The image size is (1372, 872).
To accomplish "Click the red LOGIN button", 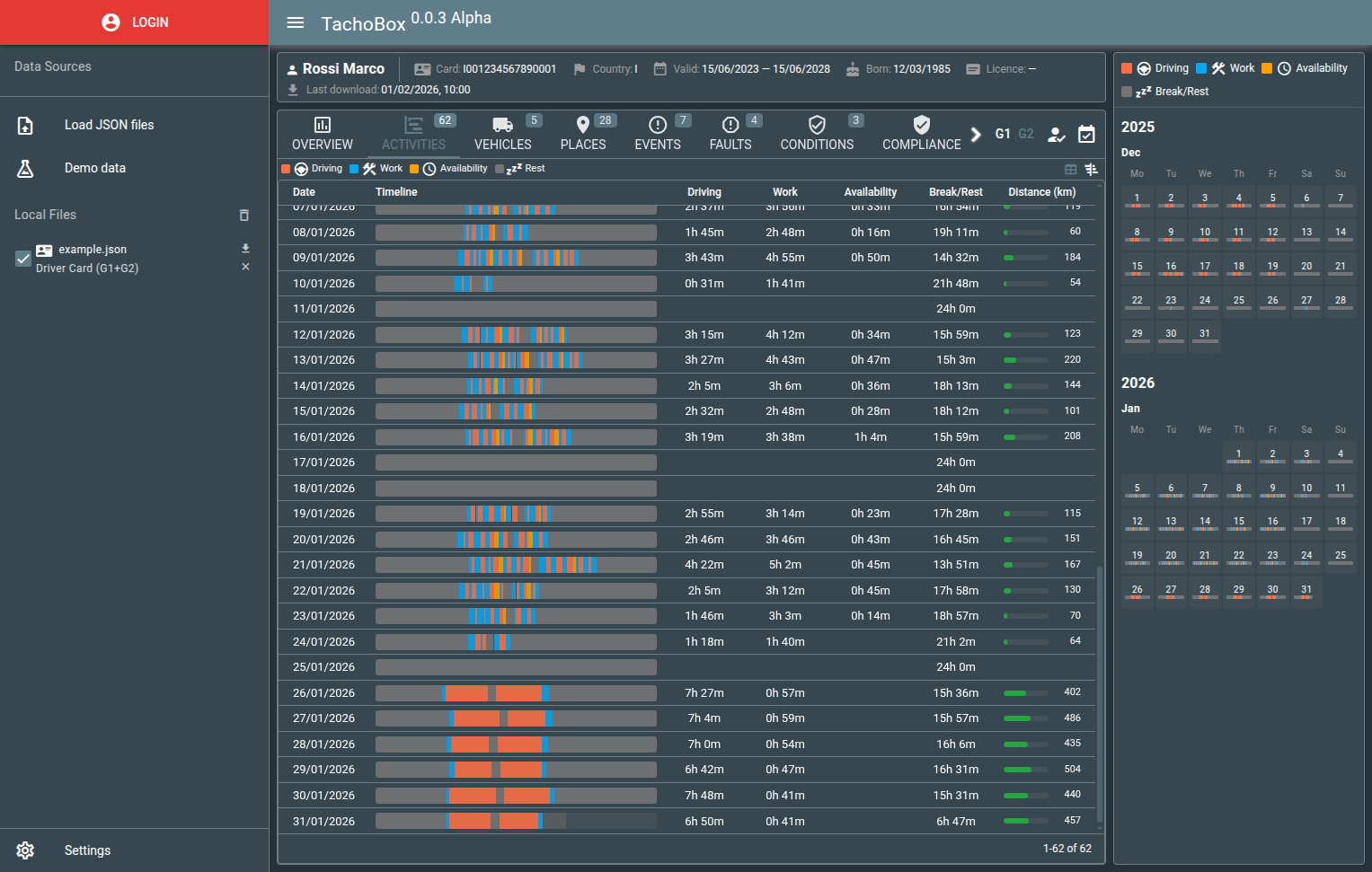I will 135,22.
